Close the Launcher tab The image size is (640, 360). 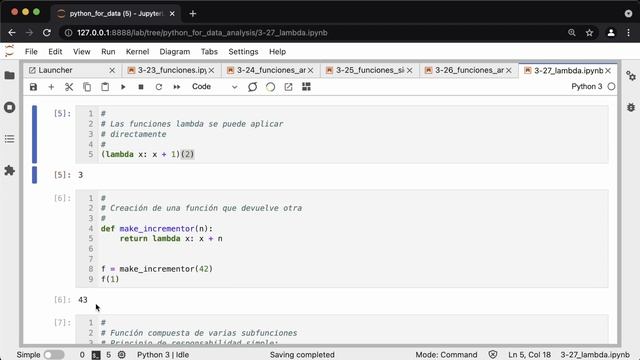112,71
